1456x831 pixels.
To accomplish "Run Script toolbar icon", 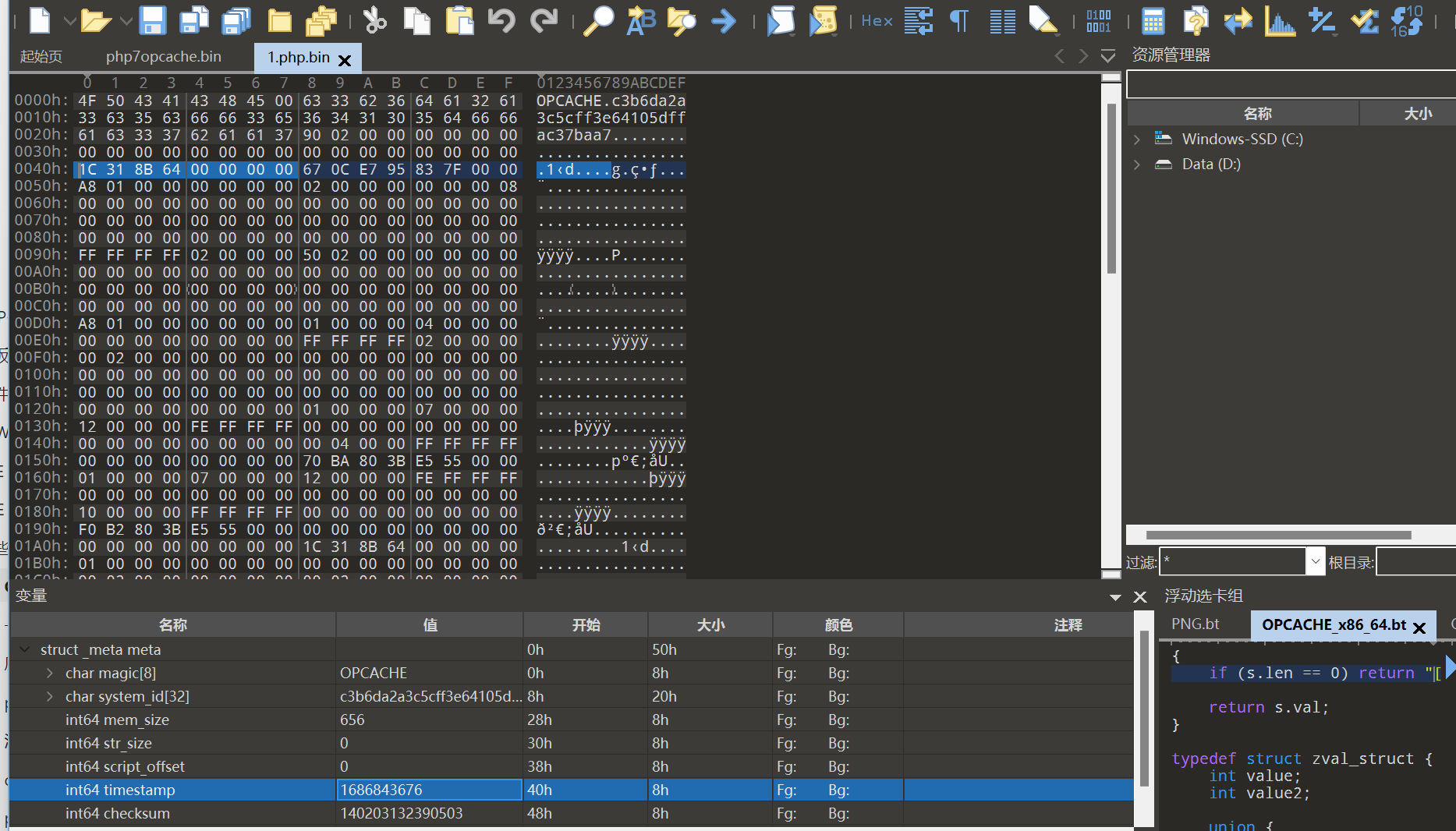I will [x=780, y=20].
